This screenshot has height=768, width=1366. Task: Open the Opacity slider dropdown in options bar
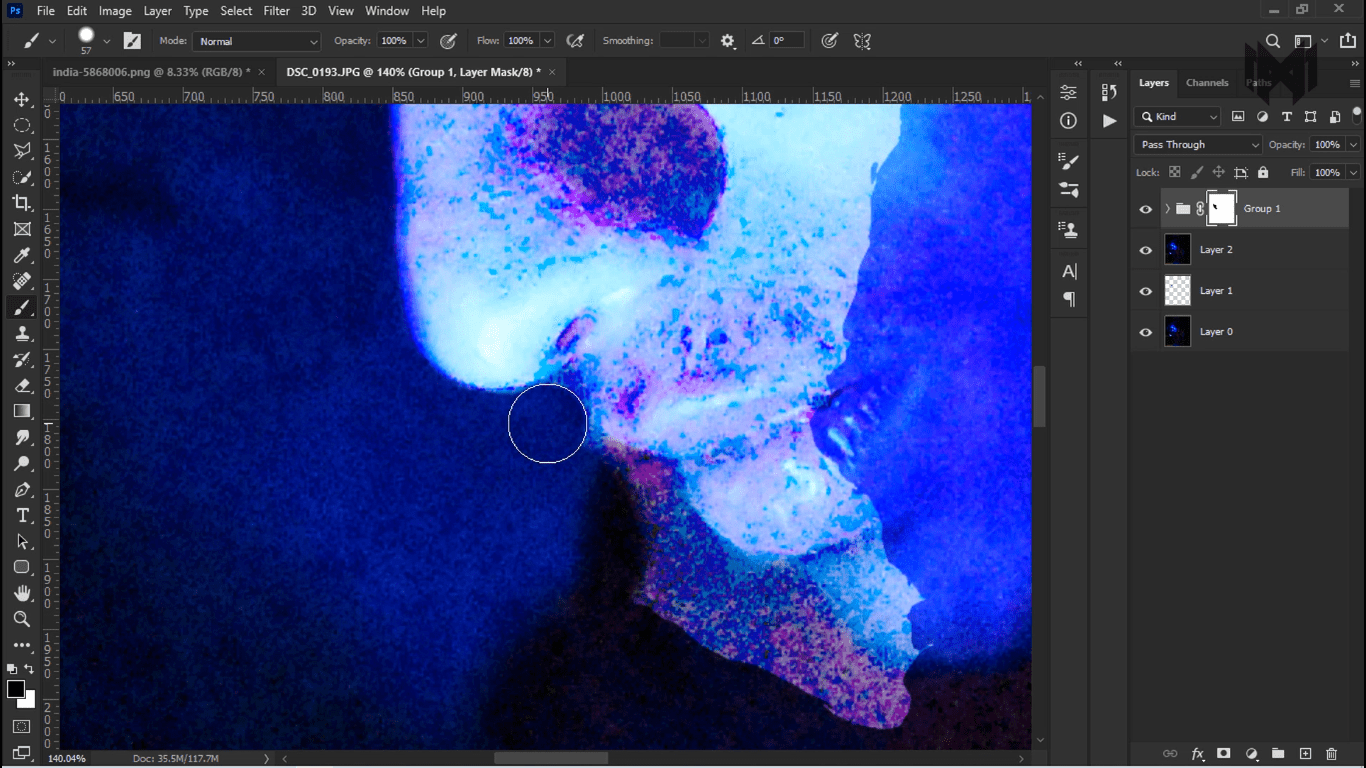pos(421,41)
